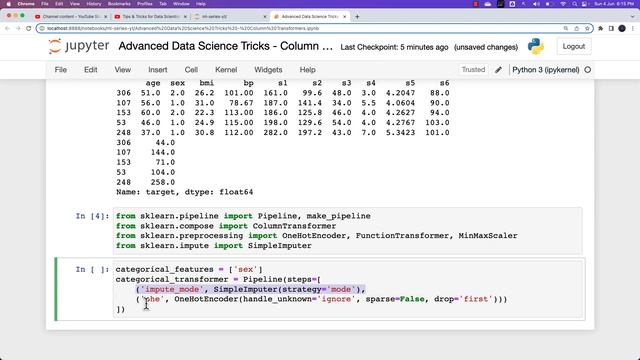Open the Apple menu

coord(8,4)
